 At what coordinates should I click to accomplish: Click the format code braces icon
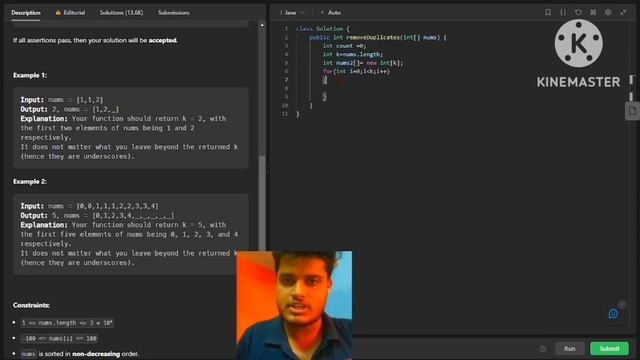click(x=563, y=12)
